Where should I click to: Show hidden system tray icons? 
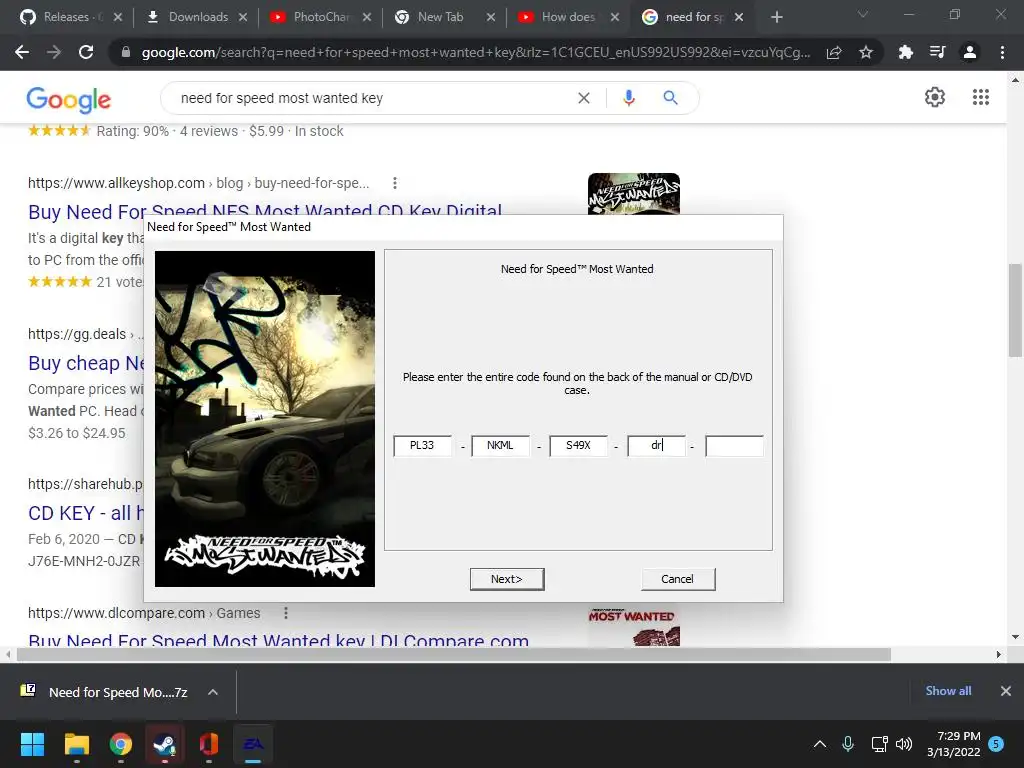pyautogui.click(x=820, y=744)
